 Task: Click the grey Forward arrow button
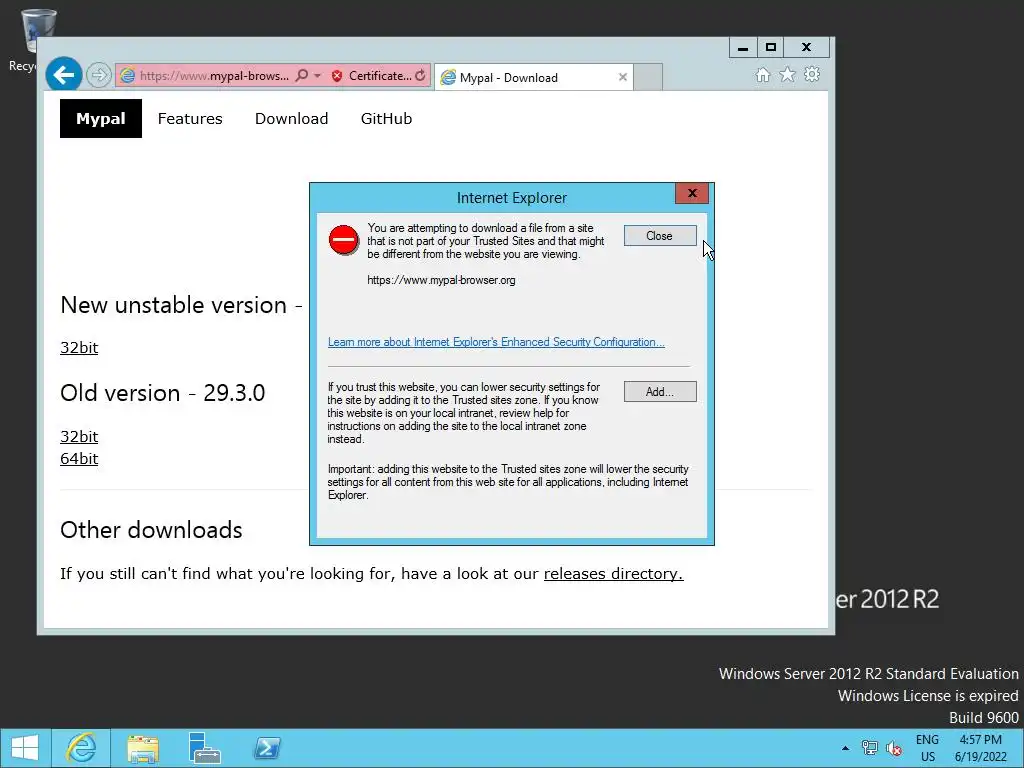[99, 75]
